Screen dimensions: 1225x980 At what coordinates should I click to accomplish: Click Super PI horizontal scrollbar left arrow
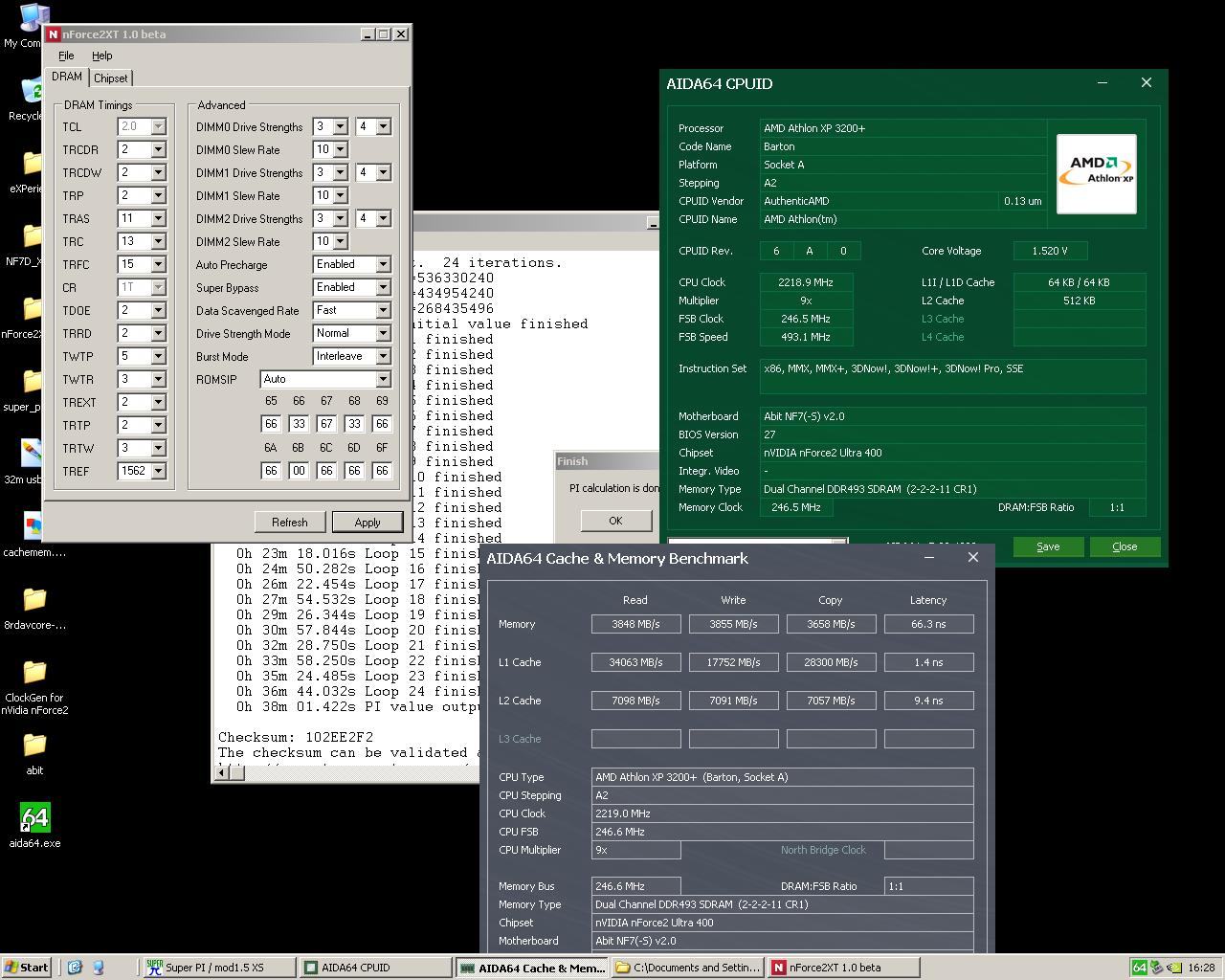pyautogui.click(x=221, y=772)
